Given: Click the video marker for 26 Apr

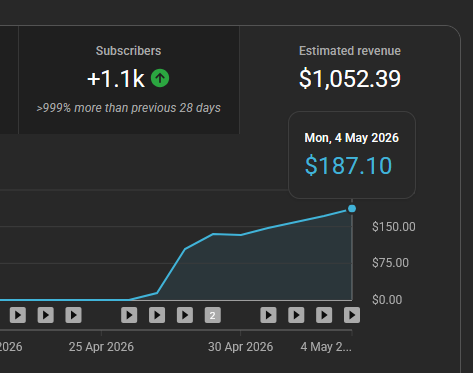Looking at the screenshot, I should [129, 315].
